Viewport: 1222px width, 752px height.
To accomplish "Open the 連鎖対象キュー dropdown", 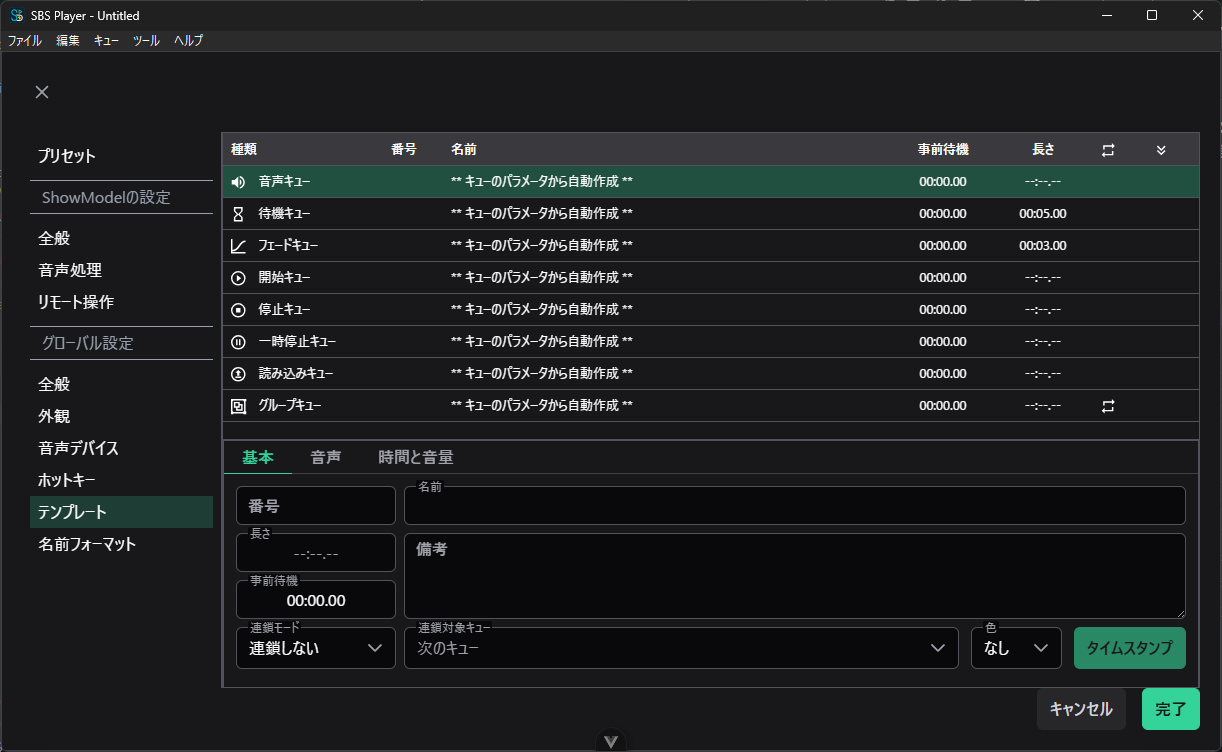I will click(681, 648).
